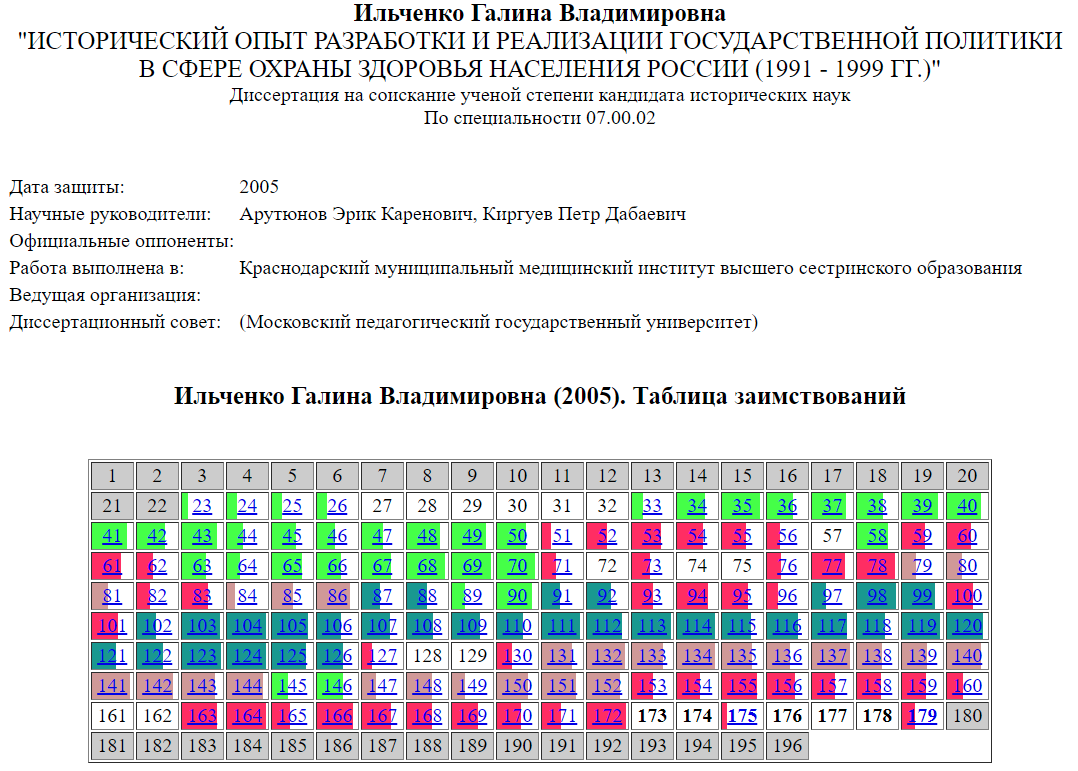Open page 23 link
This screenshot has width=1078, height=771.
(x=202, y=506)
